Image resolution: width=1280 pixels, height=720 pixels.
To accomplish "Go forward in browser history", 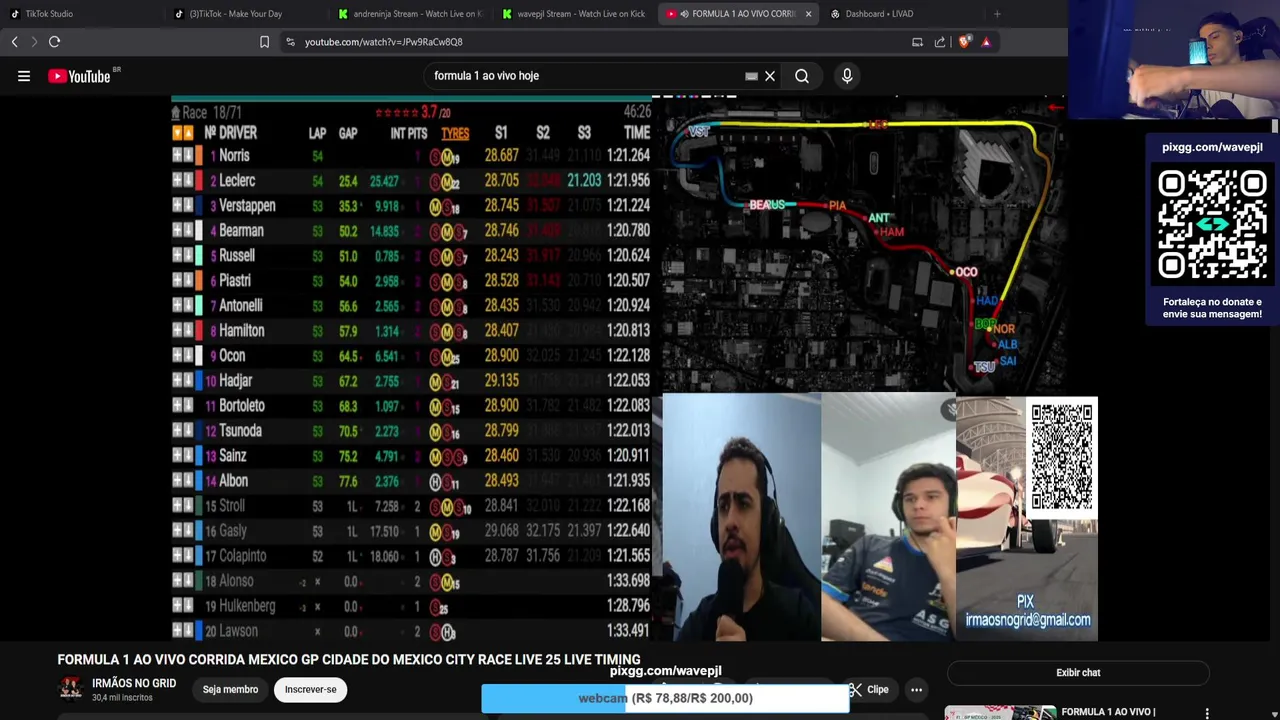I will 34,42.
